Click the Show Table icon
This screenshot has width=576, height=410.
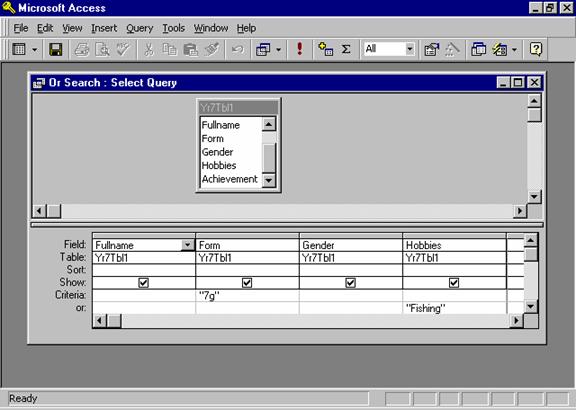pyautogui.click(x=325, y=49)
